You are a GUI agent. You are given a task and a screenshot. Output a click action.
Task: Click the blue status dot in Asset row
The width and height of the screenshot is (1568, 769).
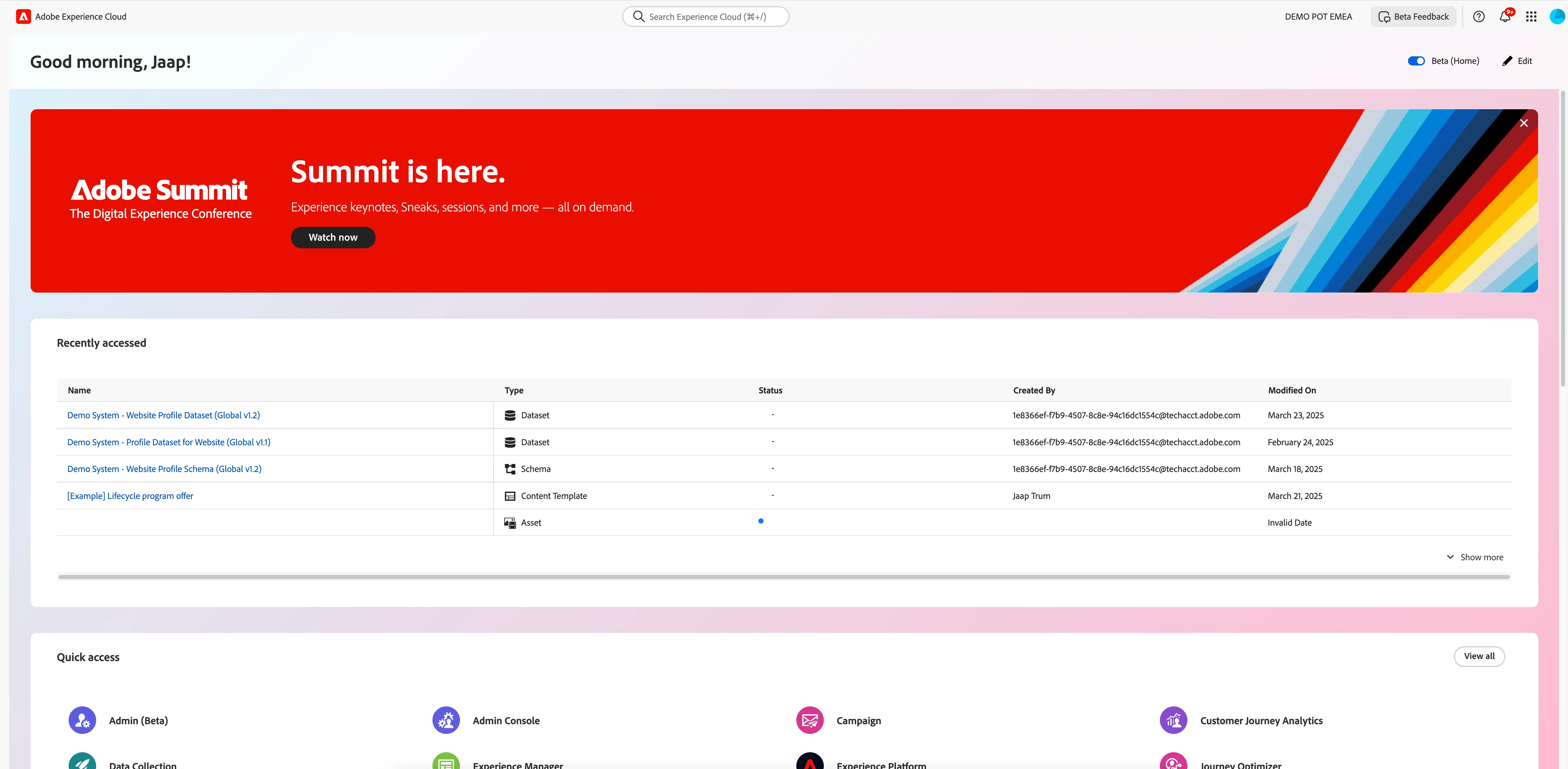pos(761,521)
